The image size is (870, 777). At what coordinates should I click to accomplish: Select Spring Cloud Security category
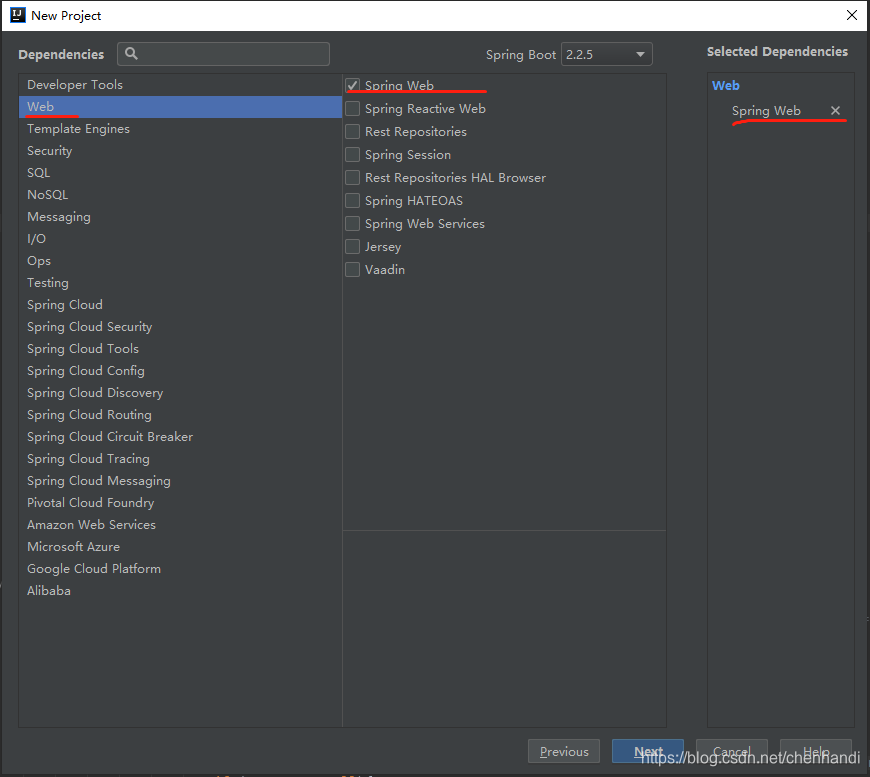click(180, 327)
